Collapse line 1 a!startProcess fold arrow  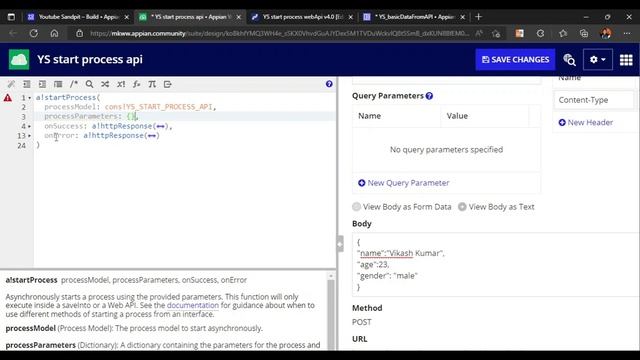(x=29, y=98)
